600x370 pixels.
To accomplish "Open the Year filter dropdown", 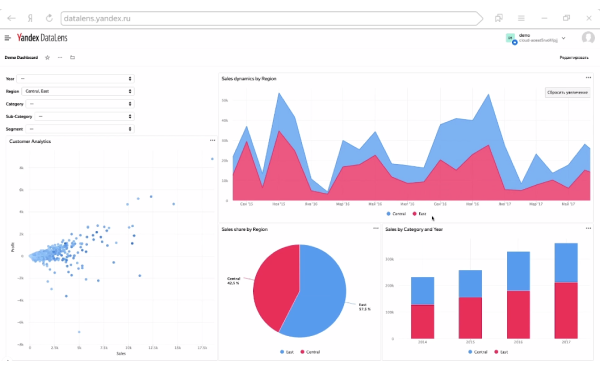I will tap(75, 79).
